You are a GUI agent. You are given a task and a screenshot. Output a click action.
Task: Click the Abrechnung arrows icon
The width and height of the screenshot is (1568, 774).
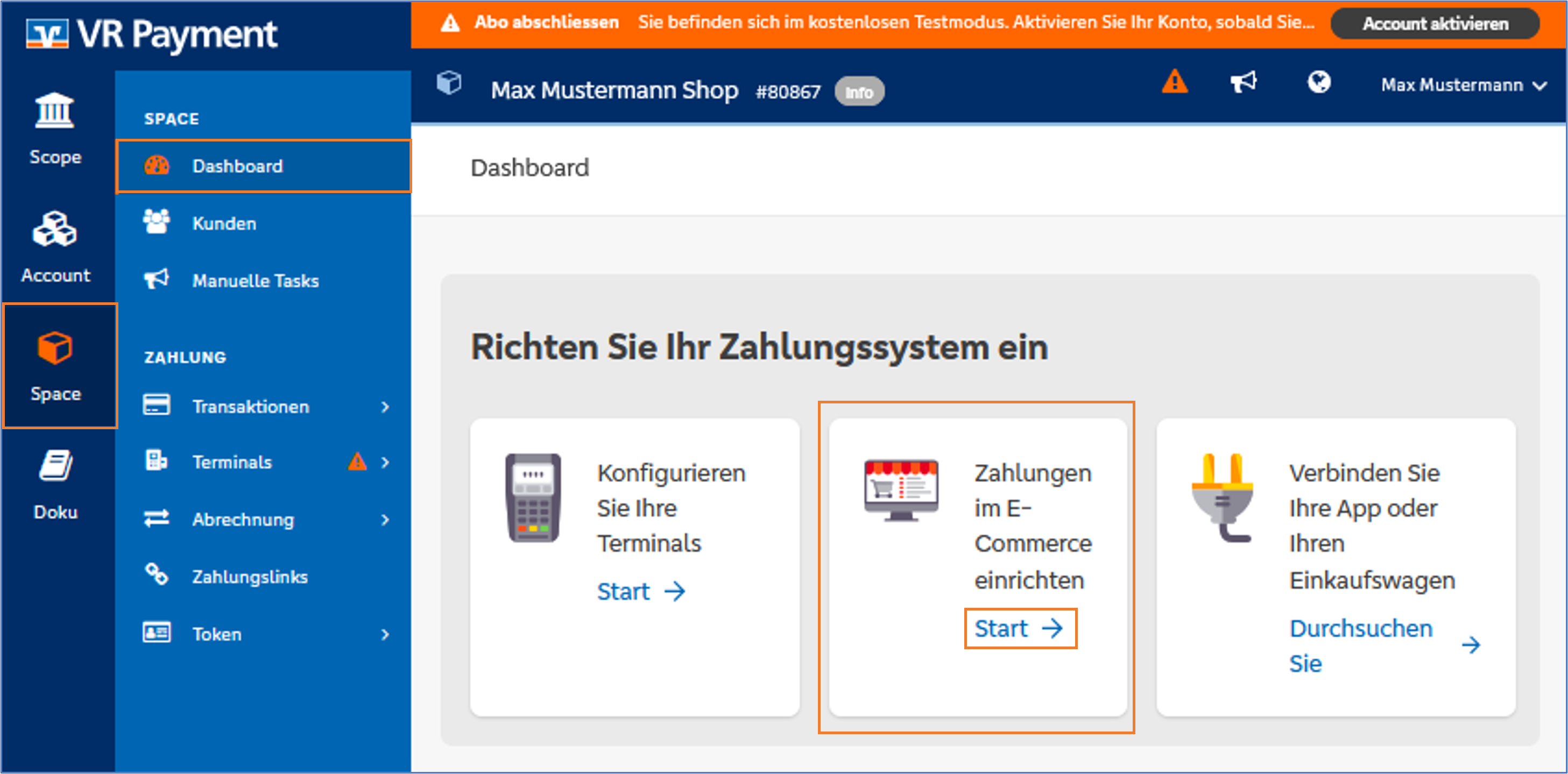click(157, 519)
